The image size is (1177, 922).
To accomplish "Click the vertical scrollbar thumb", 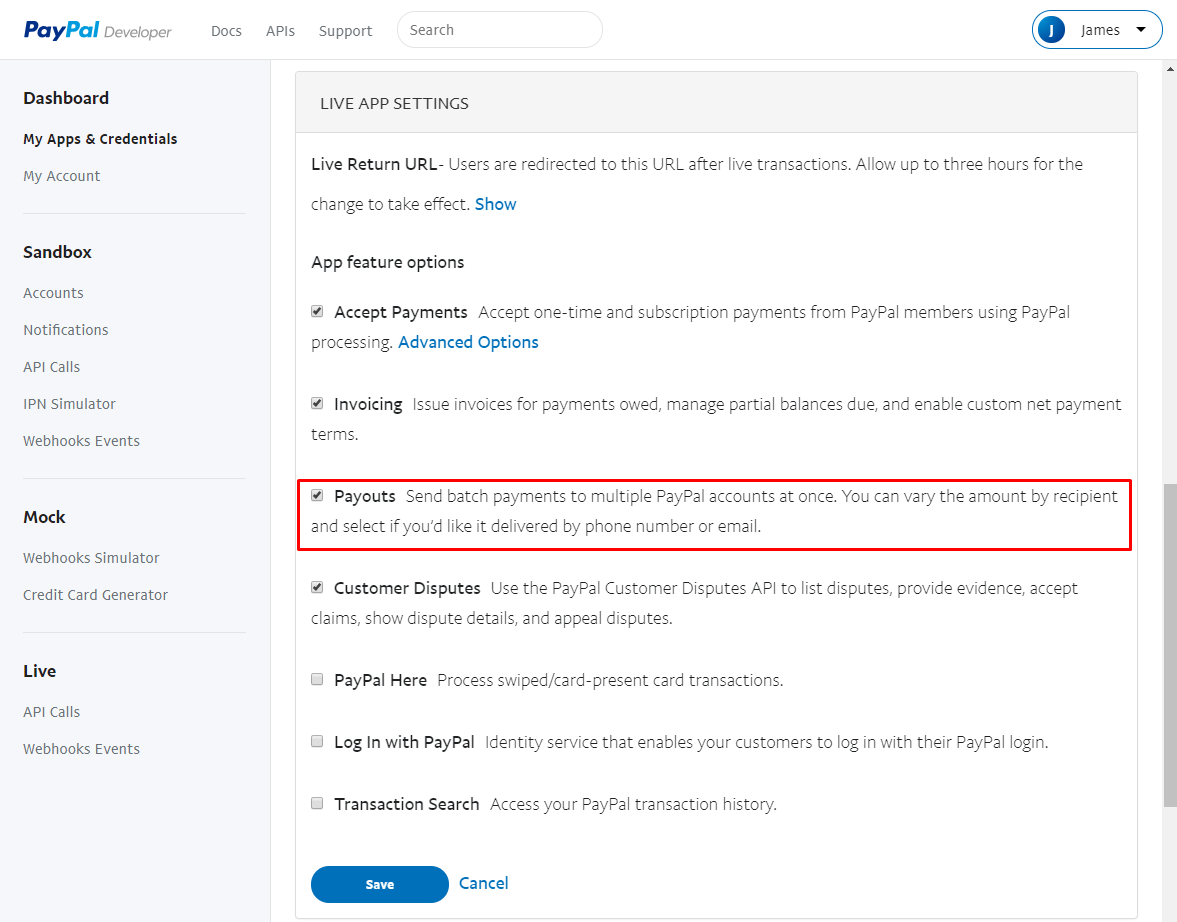I will (x=1170, y=646).
